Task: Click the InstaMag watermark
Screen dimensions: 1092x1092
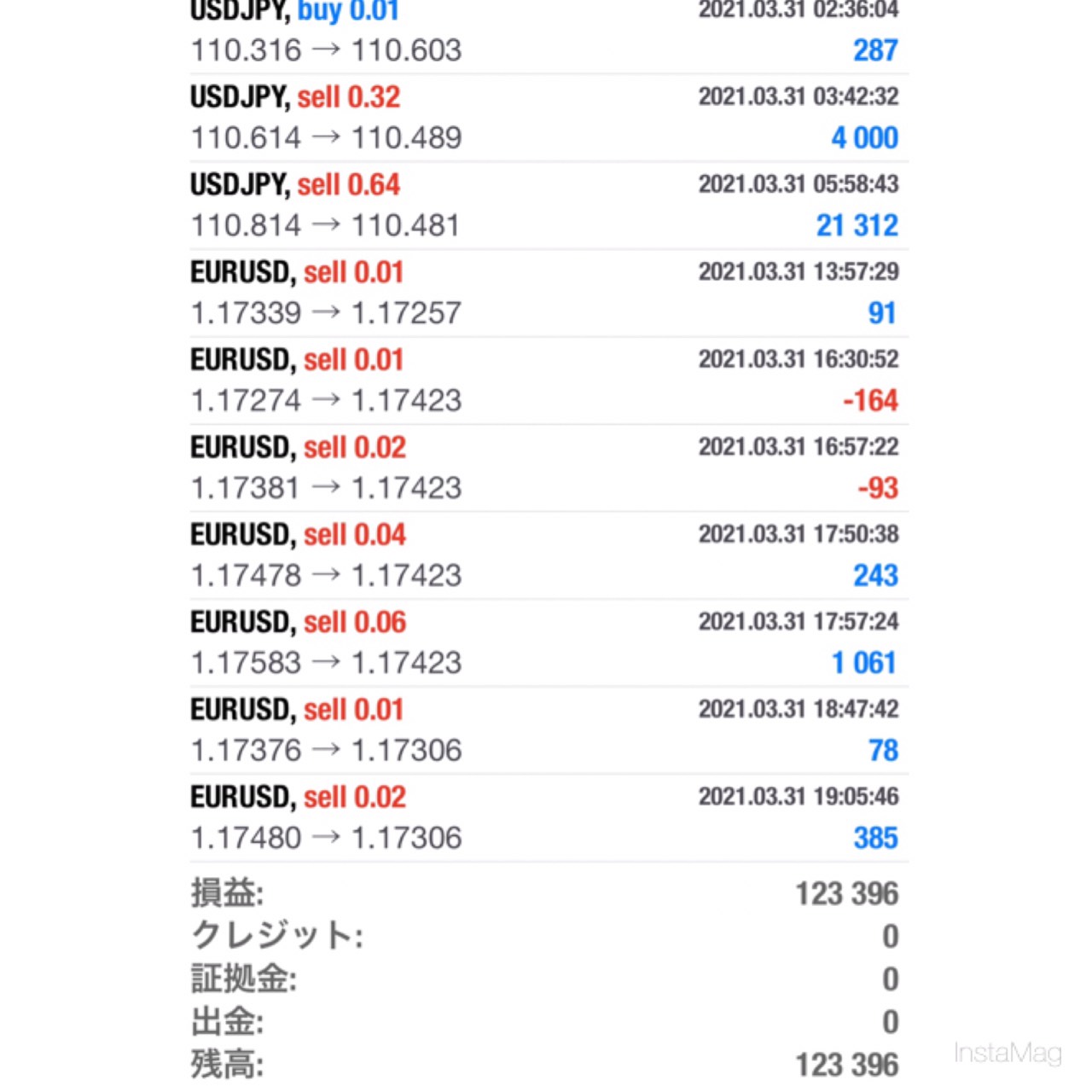Action: pyautogui.click(x=1008, y=1053)
